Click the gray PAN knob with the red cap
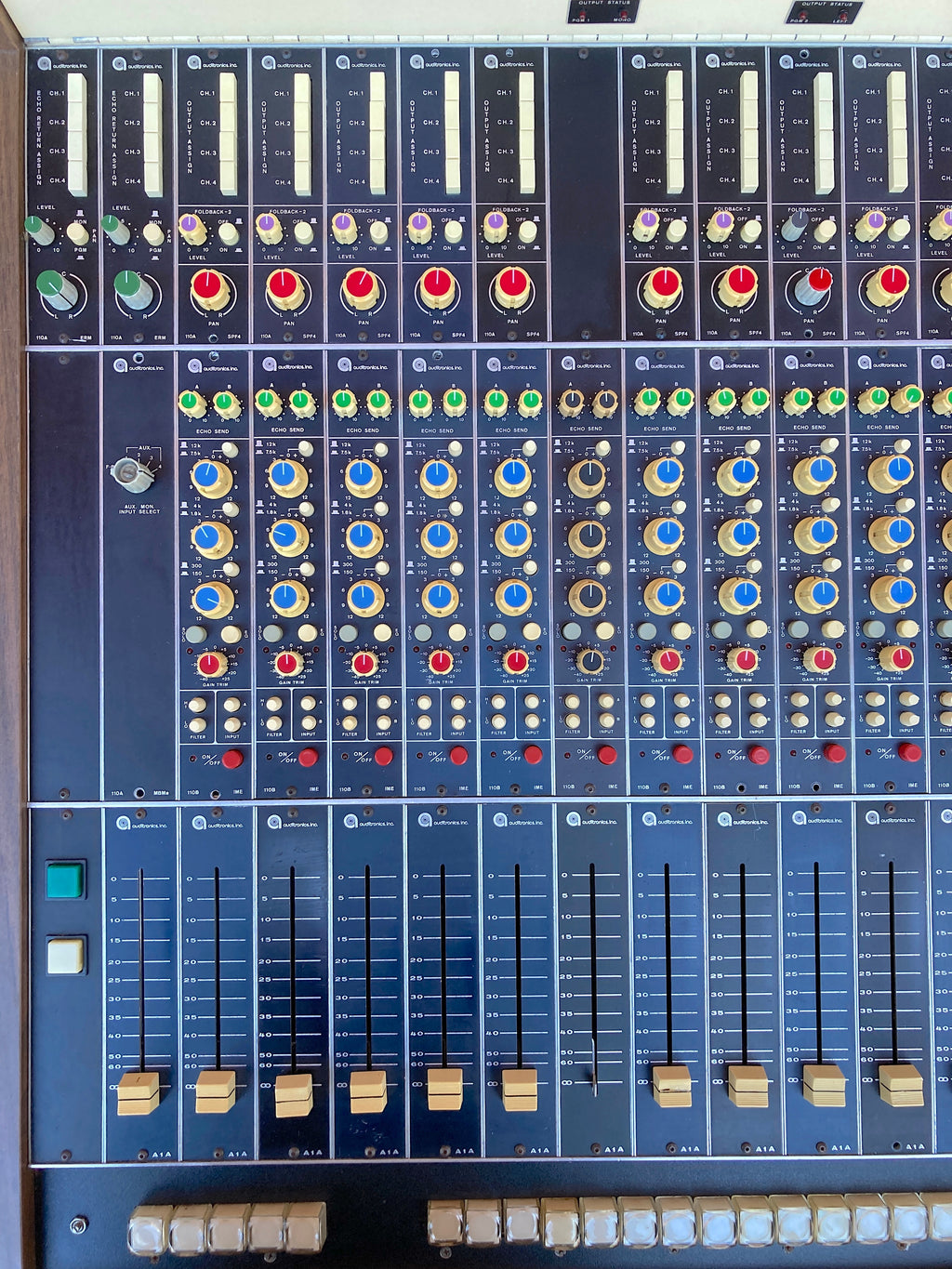This screenshot has height=1269, width=952. click(813, 285)
